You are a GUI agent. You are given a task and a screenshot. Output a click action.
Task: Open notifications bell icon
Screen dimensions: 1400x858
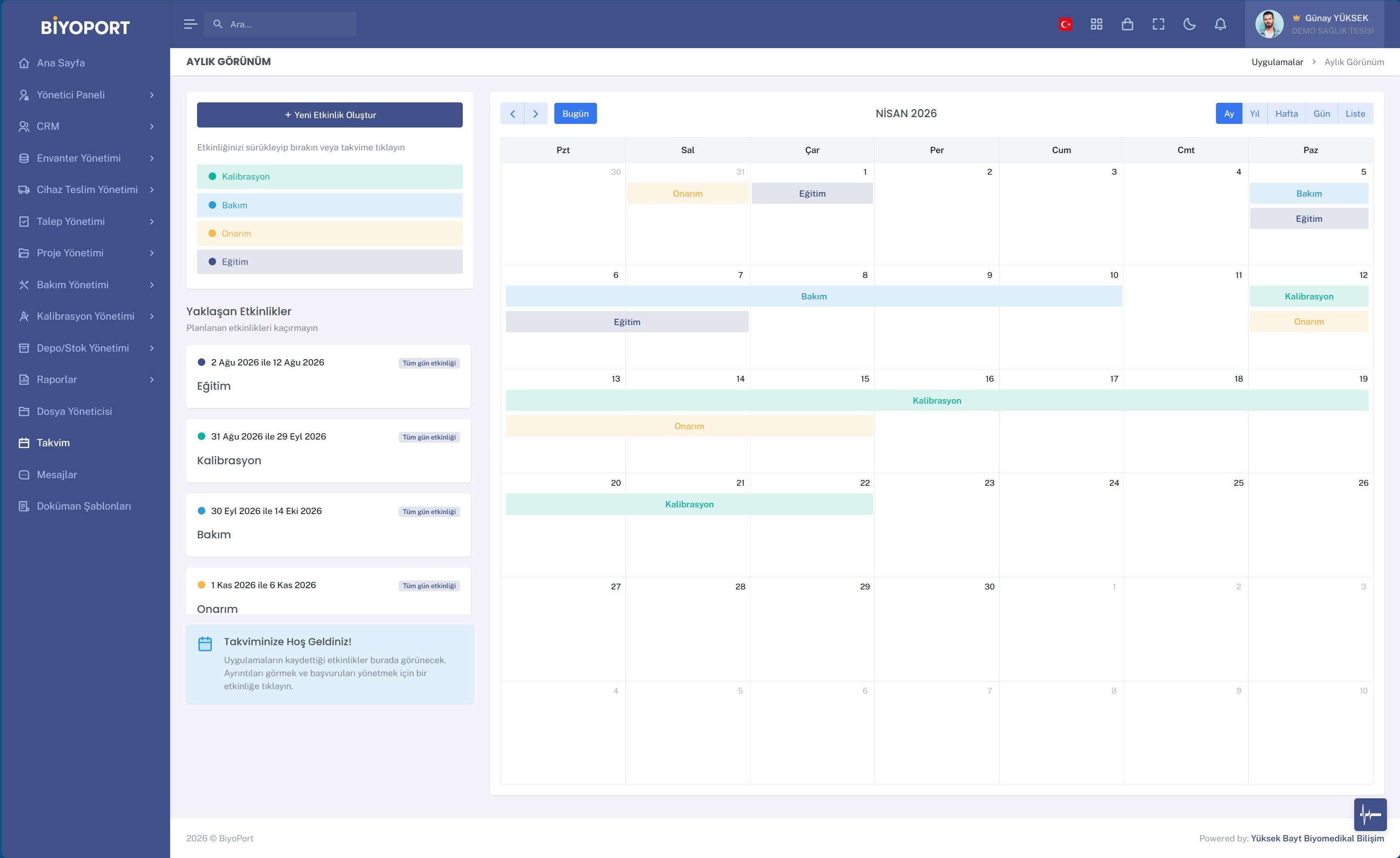(x=1220, y=24)
